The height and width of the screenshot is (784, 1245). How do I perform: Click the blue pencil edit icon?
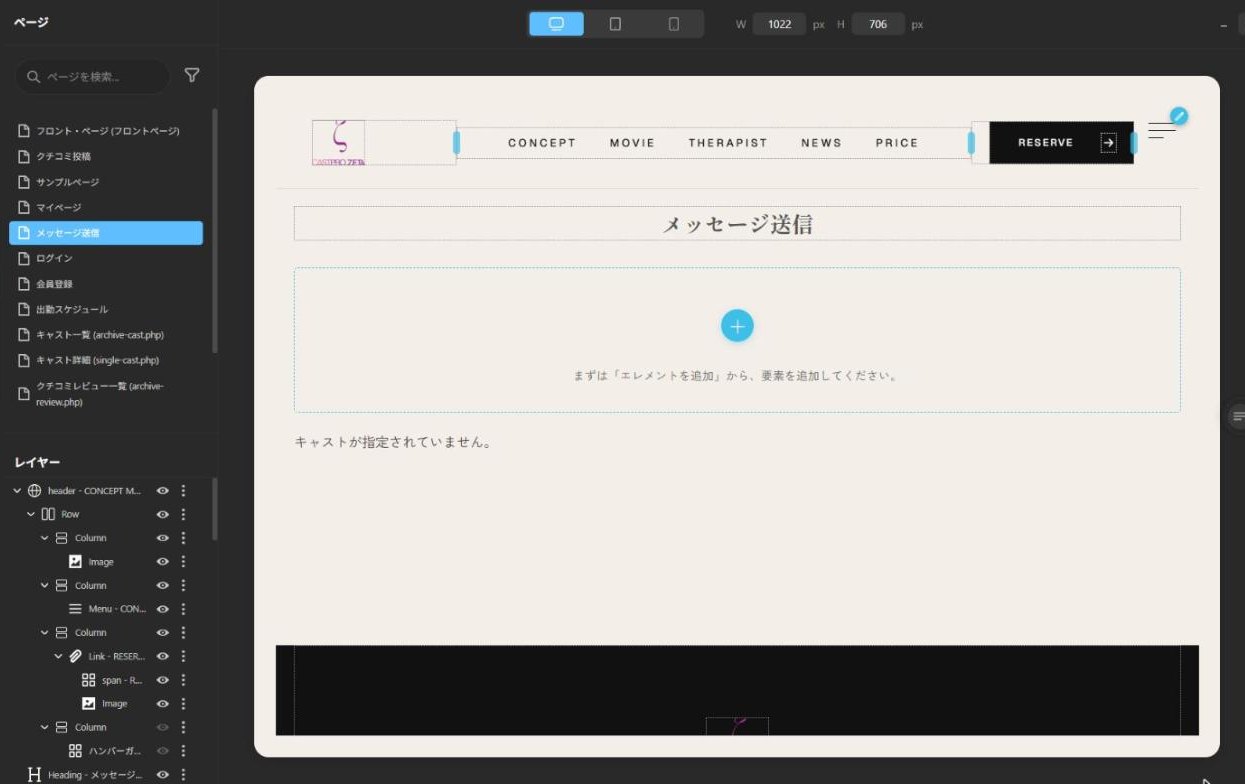pyautogui.click(x=1179, y=116)
